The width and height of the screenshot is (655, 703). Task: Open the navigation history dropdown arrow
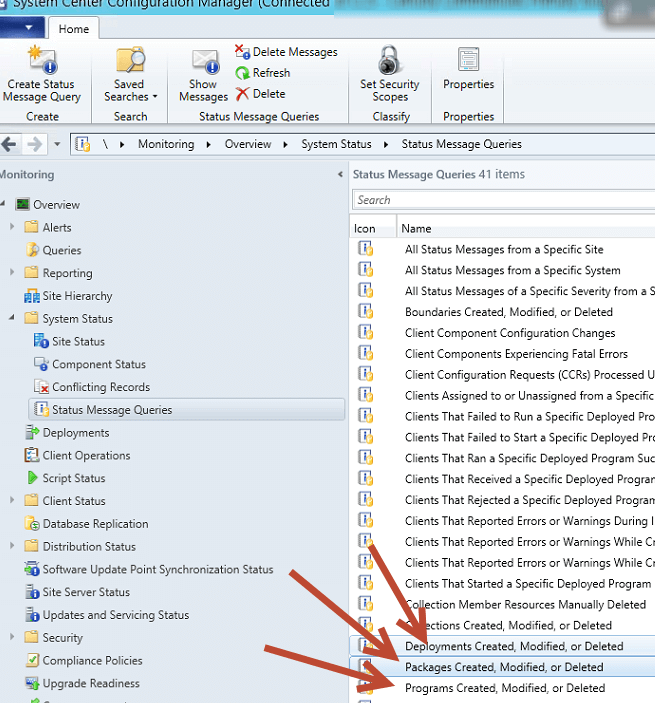click(x=57, y=144)
